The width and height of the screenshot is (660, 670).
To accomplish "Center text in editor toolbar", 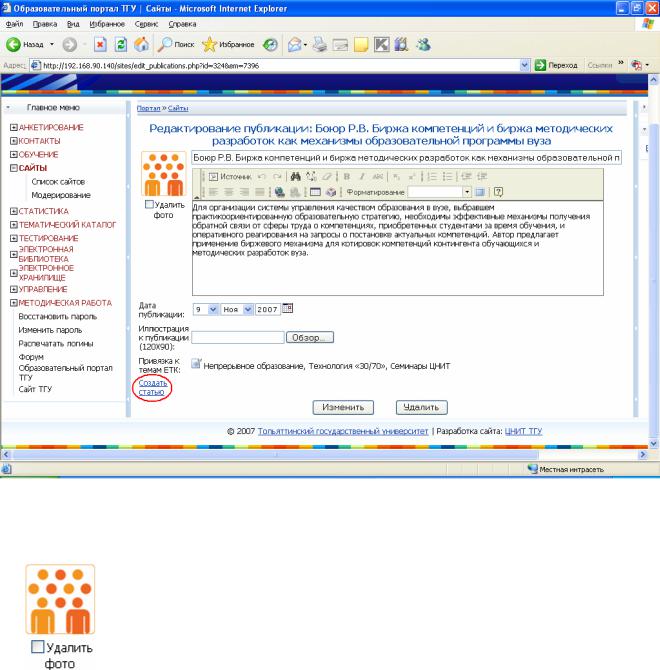I will tap(229, 192).
